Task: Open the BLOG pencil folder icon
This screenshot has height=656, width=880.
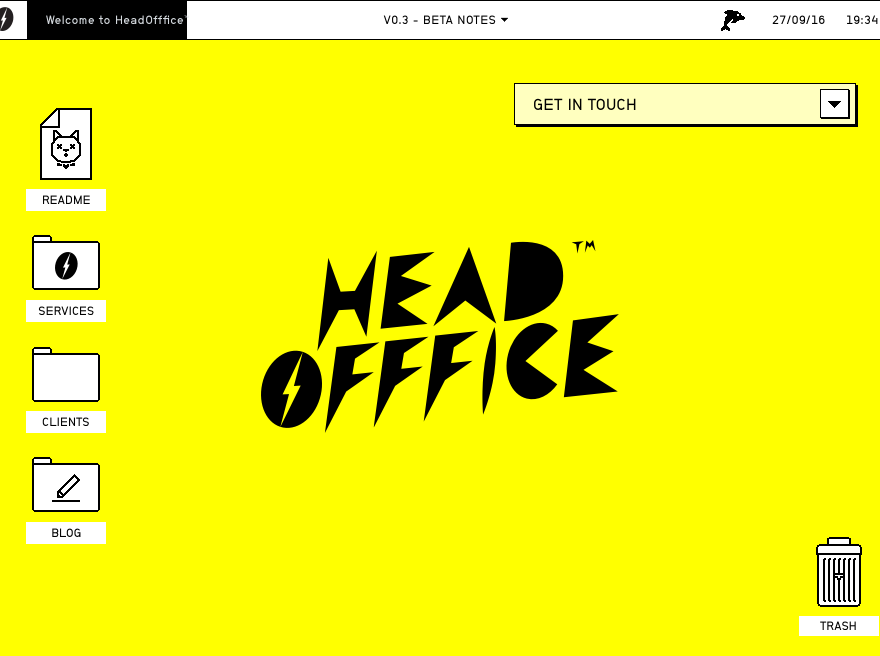Action: (66, 485)
